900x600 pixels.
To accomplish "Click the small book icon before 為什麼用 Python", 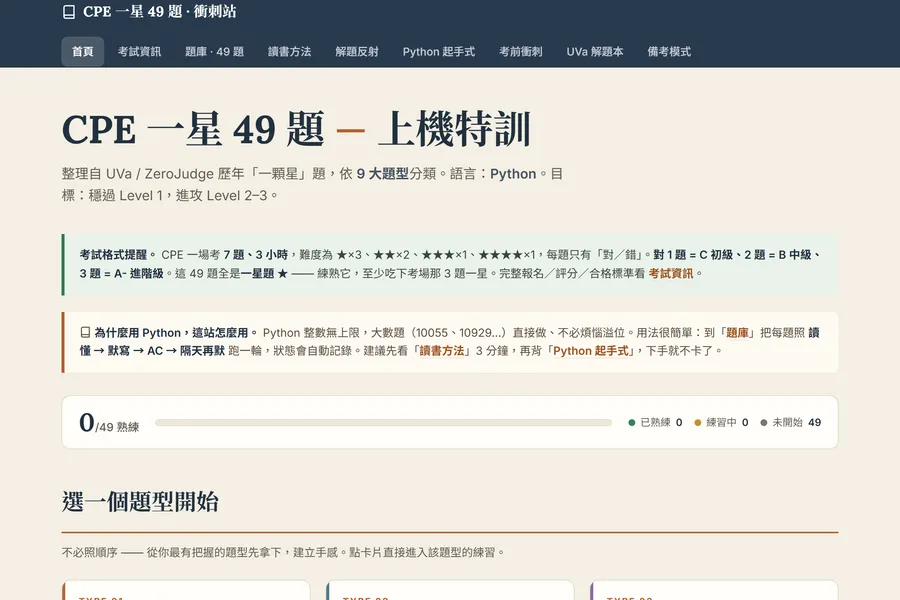I will tap(85, 332).
